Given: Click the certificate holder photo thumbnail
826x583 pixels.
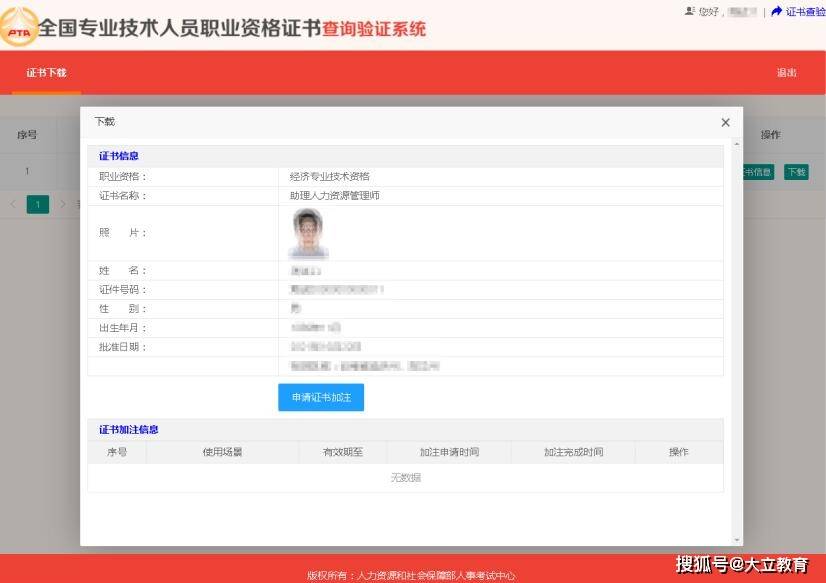Looking at the screenshot, I should (x=308, y=233).
